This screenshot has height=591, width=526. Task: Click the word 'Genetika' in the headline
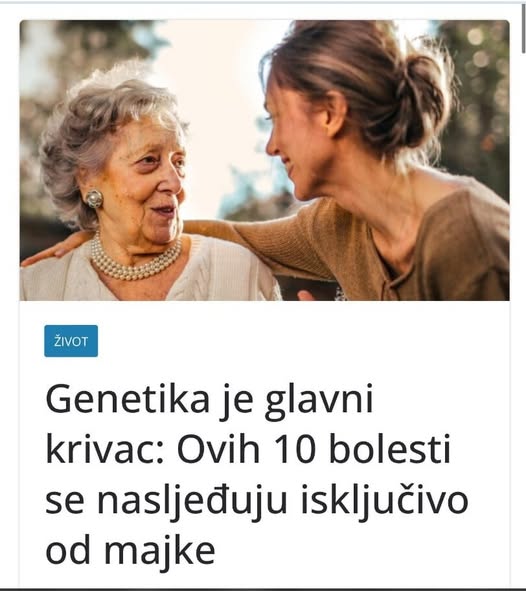127,399
